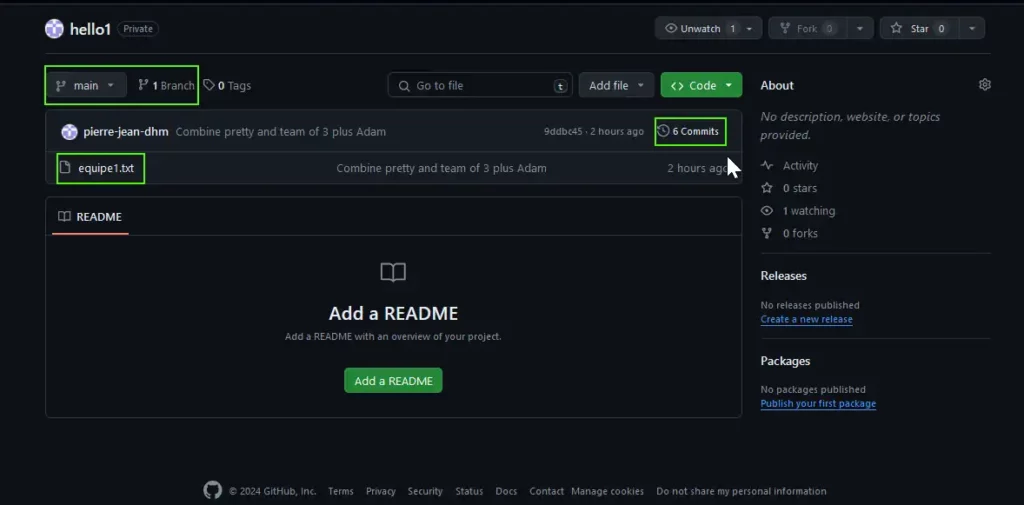Click the Fork button
This screenshot has height=505, width=1024.
[807, 29]
